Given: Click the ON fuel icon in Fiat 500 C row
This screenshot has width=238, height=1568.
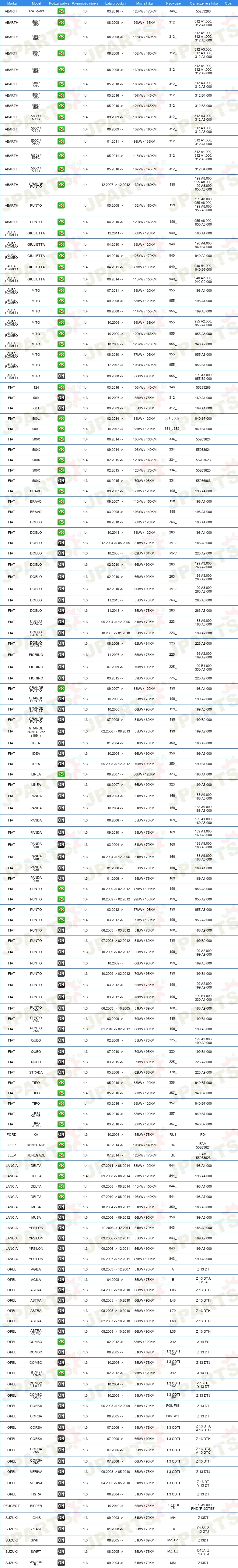Looking at the screenshot, I should pos(61,408).
